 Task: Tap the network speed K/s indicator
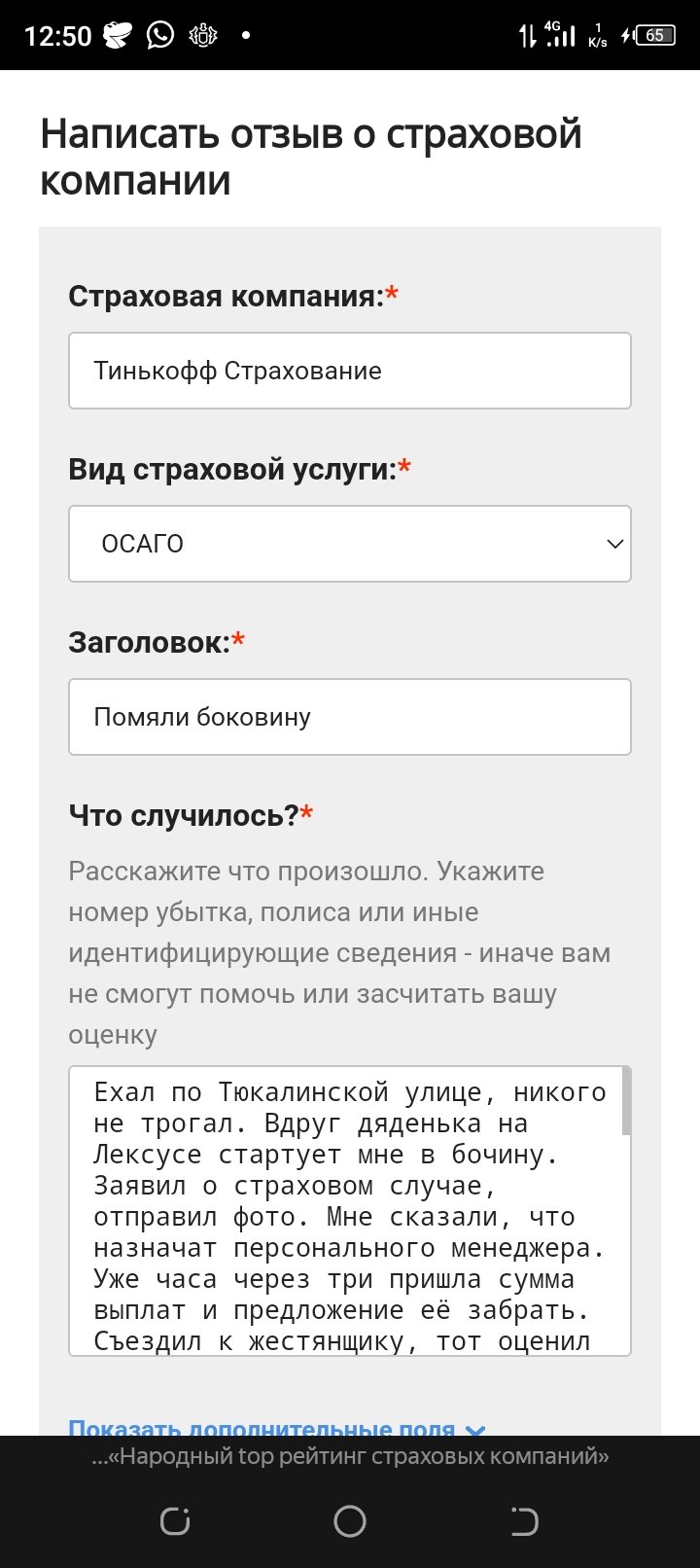pos(598,36)
